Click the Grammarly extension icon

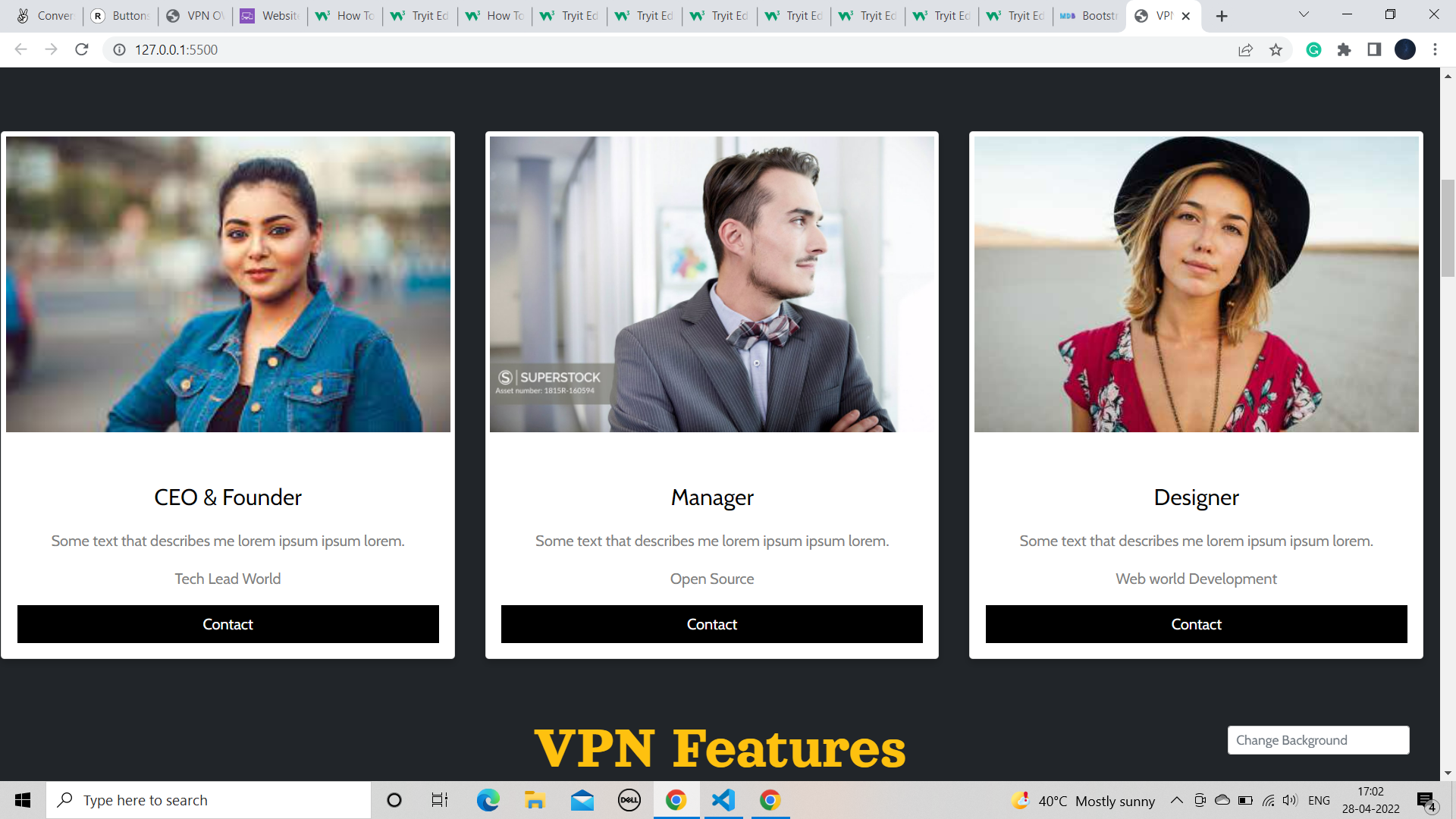coord(1313,49)
